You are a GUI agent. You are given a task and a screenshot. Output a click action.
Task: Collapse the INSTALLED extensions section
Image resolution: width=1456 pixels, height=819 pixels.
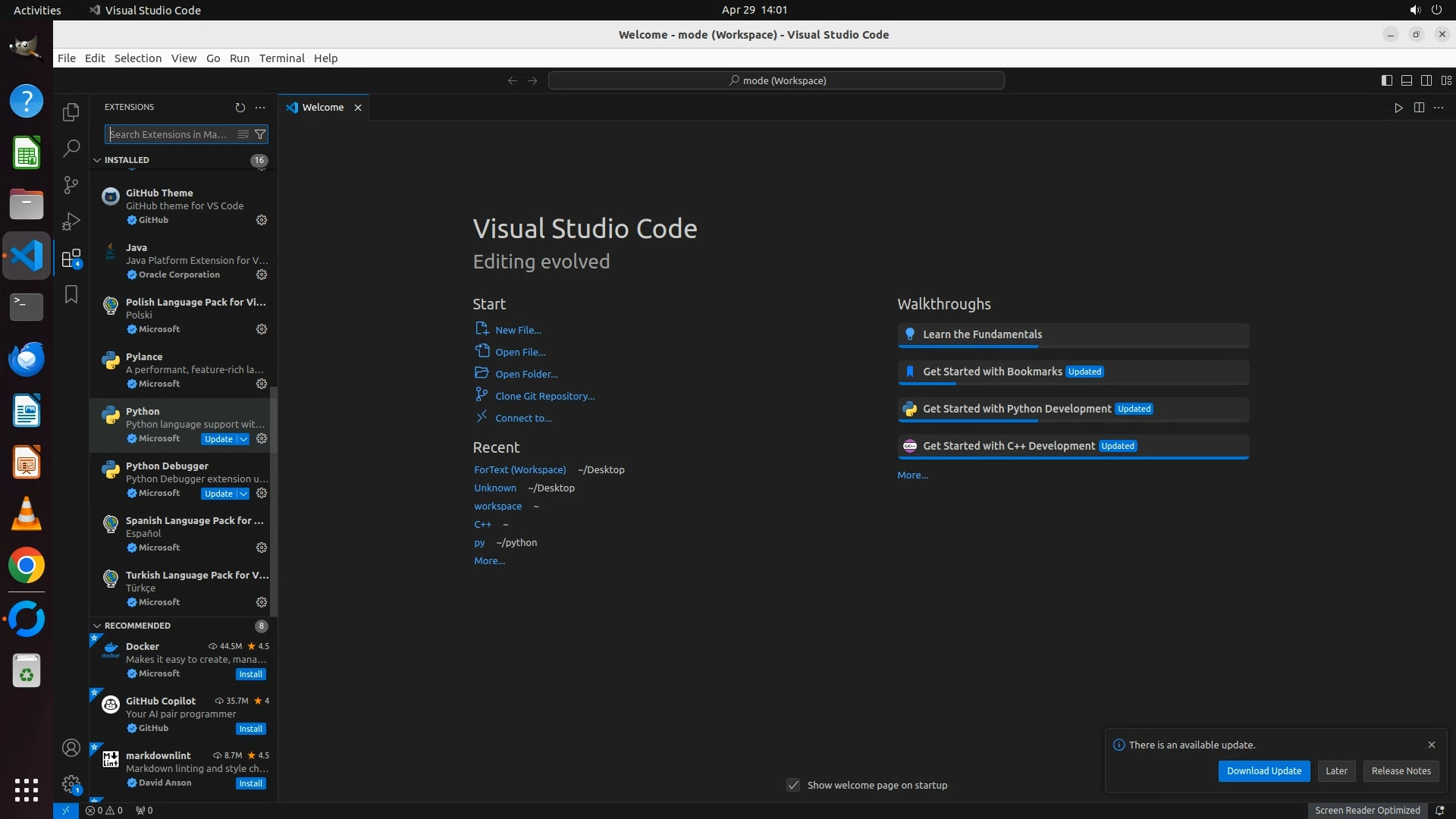point(97,160)
